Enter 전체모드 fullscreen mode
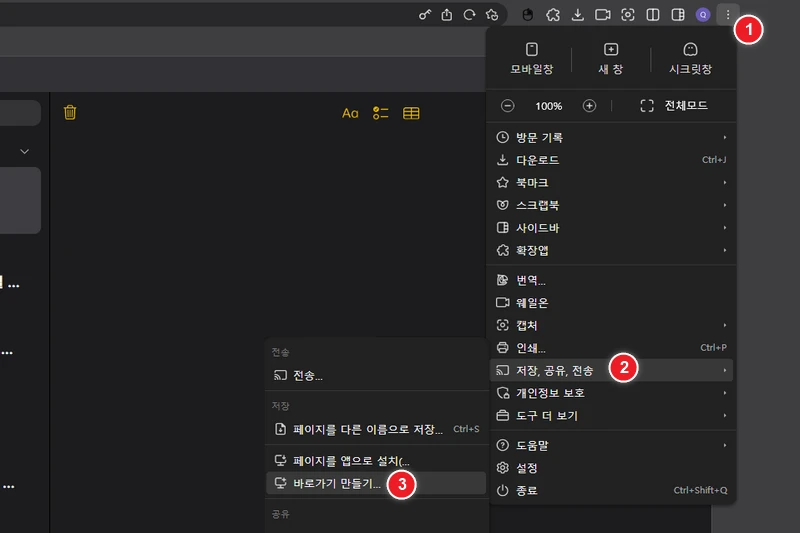Viewport: 800px width, 533px height. point(673,106)
